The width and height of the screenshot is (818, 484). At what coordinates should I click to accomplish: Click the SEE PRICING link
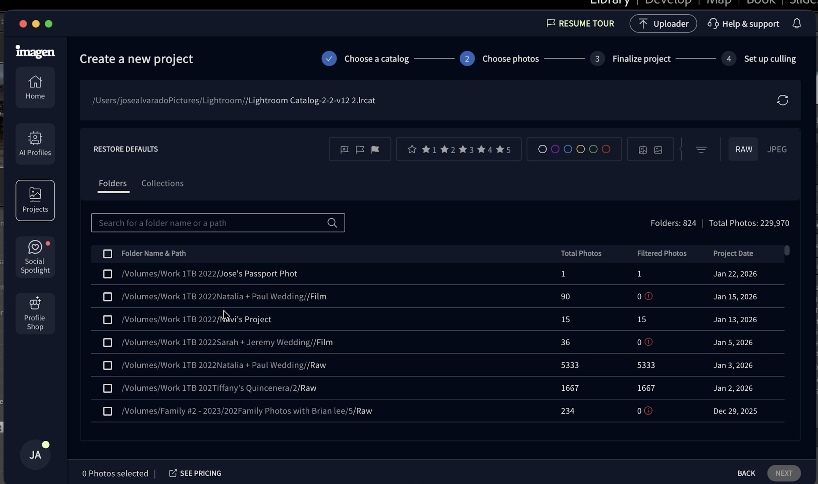tap(195, 473)
